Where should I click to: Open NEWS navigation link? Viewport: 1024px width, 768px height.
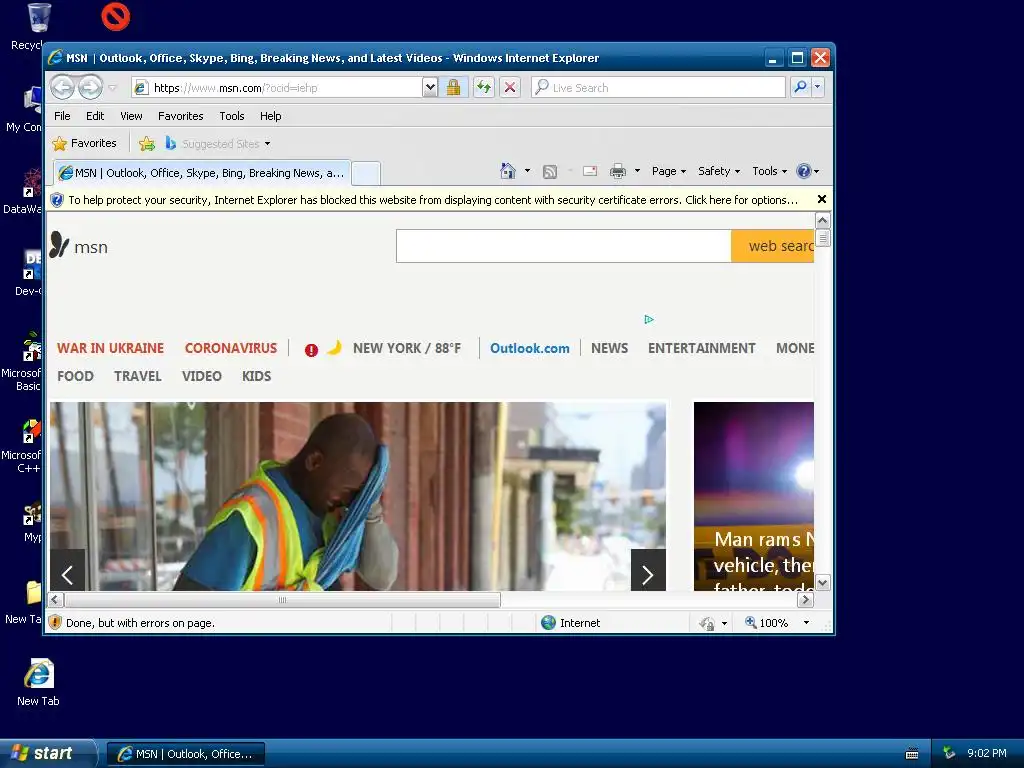coord(609,348)
